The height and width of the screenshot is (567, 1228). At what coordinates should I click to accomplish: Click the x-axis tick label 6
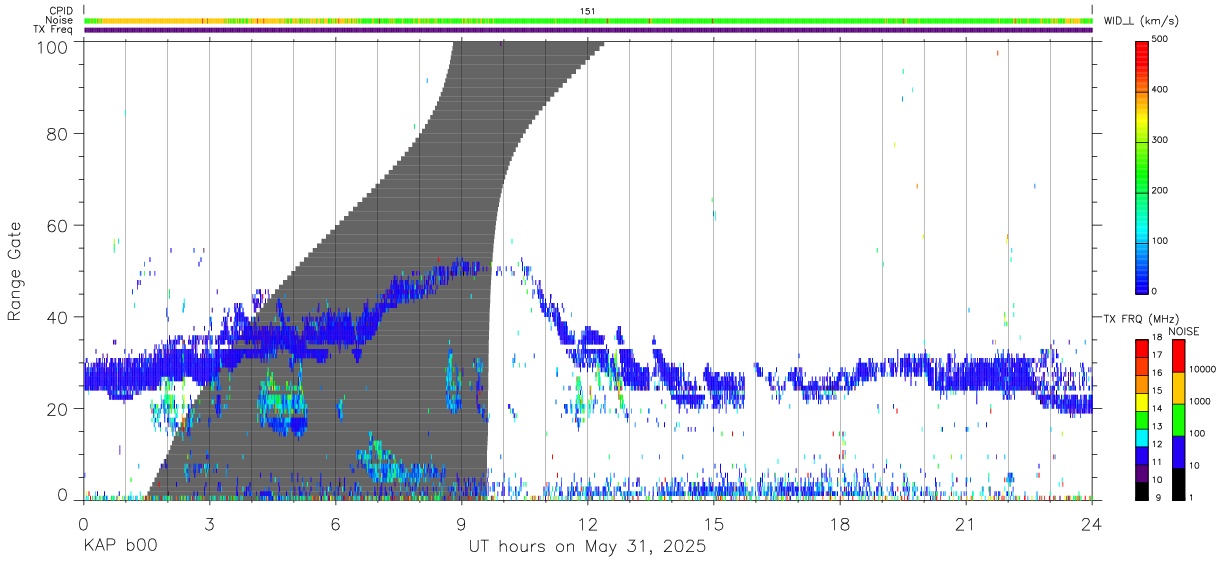[x=335, y=523]
